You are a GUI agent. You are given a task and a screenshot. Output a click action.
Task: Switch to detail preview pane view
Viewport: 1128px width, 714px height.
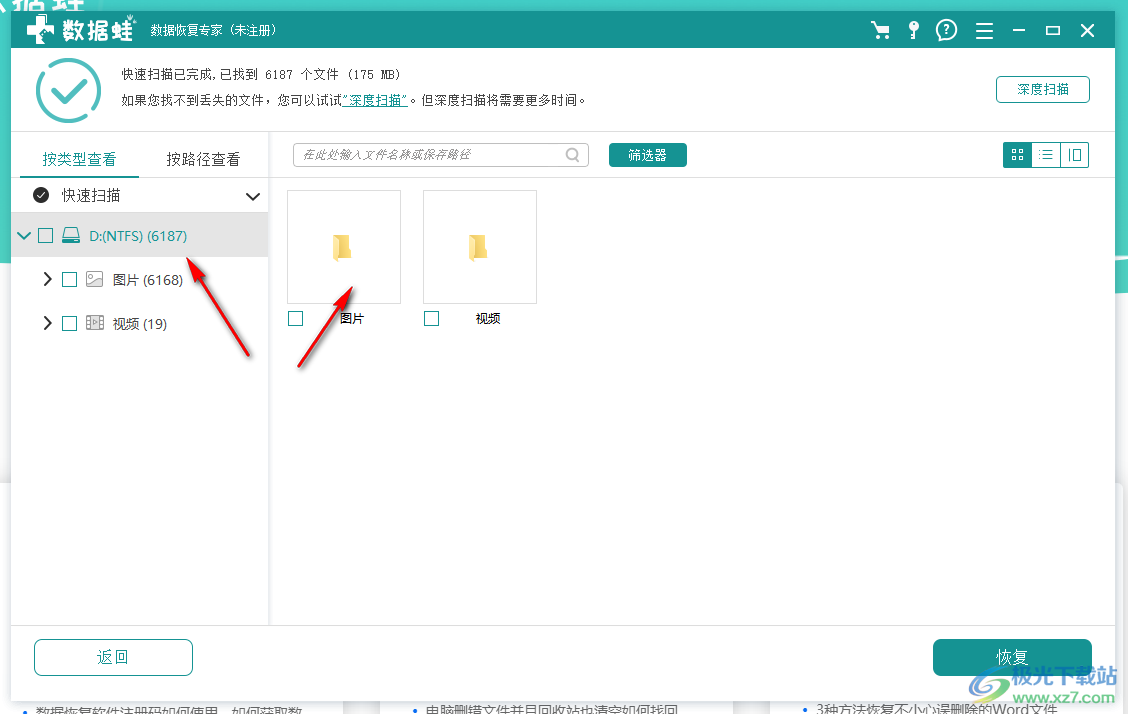tap(1074, 155)
